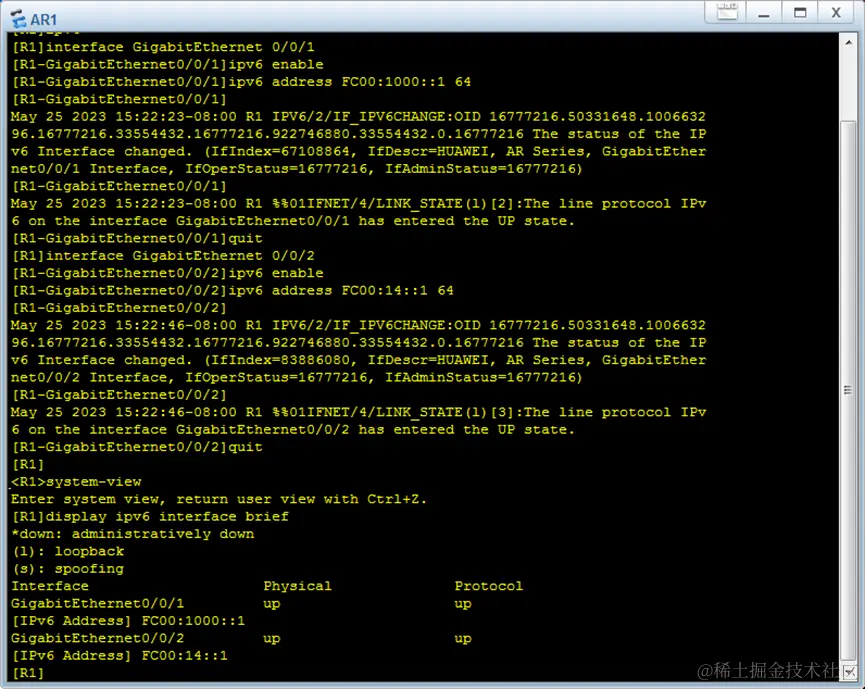
Task: Click the AR1 window title text
Action: pyautogui.click(x=44, y=20)
